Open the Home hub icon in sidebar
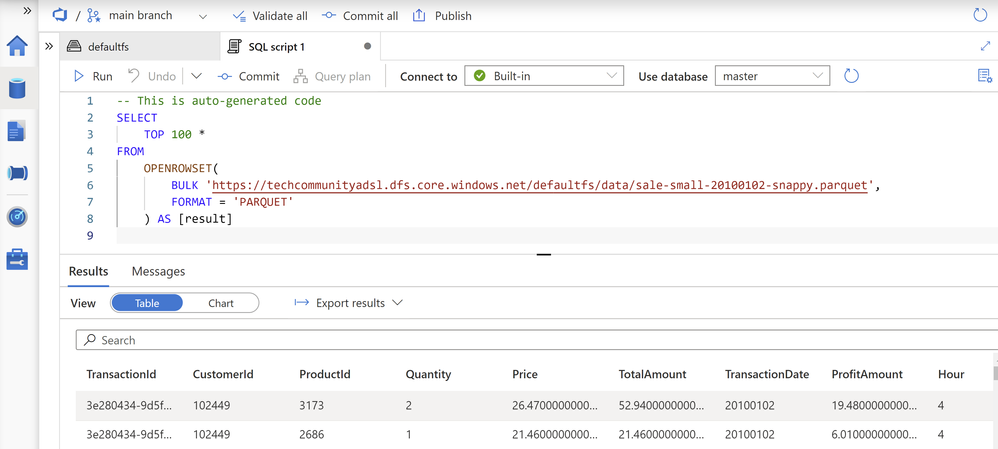The width and height of the screenshot is (998, 449). 17,46
